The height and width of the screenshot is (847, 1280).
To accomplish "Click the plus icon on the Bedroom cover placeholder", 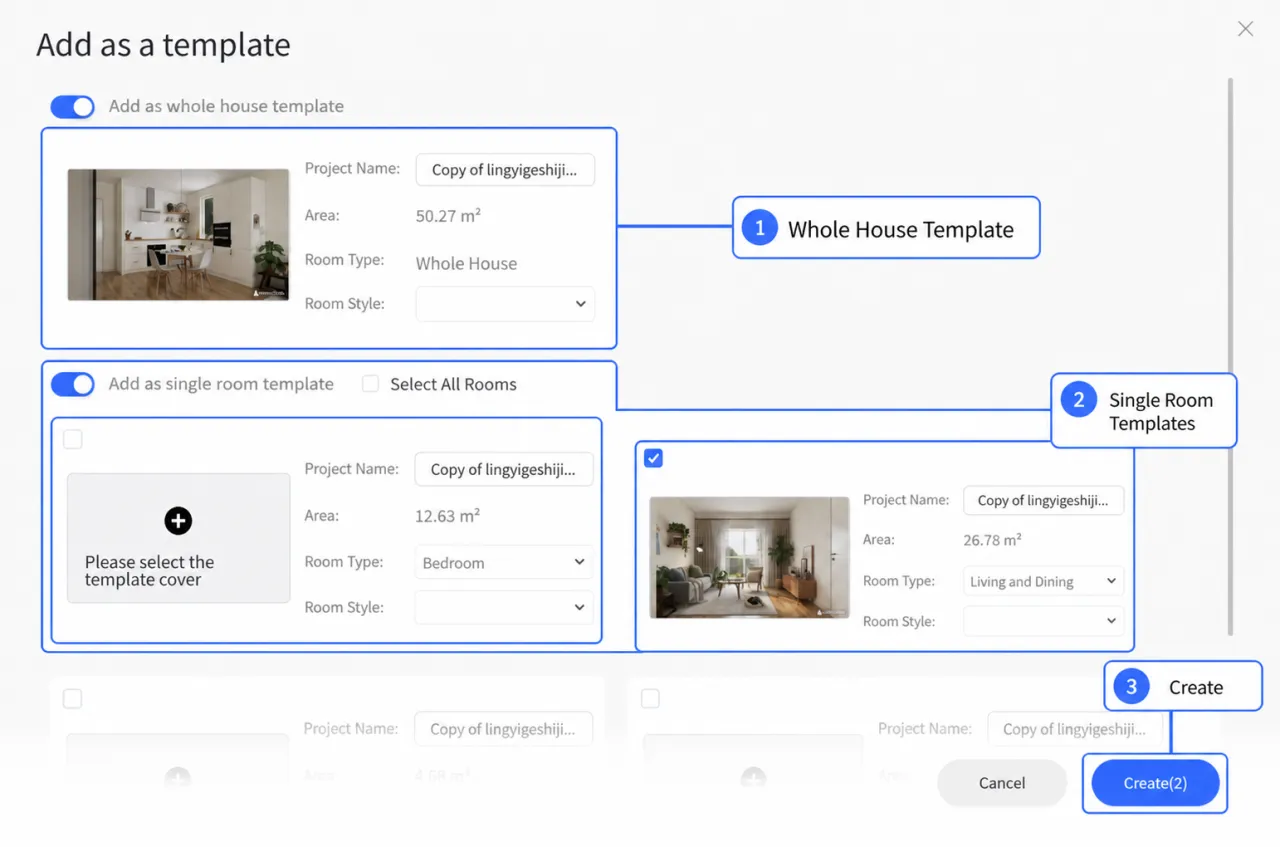I will [178, 520].
